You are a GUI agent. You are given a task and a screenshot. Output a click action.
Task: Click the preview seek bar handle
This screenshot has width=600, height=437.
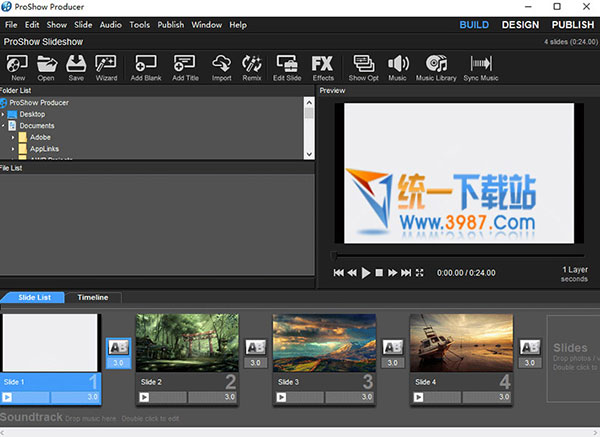(334, 255)
